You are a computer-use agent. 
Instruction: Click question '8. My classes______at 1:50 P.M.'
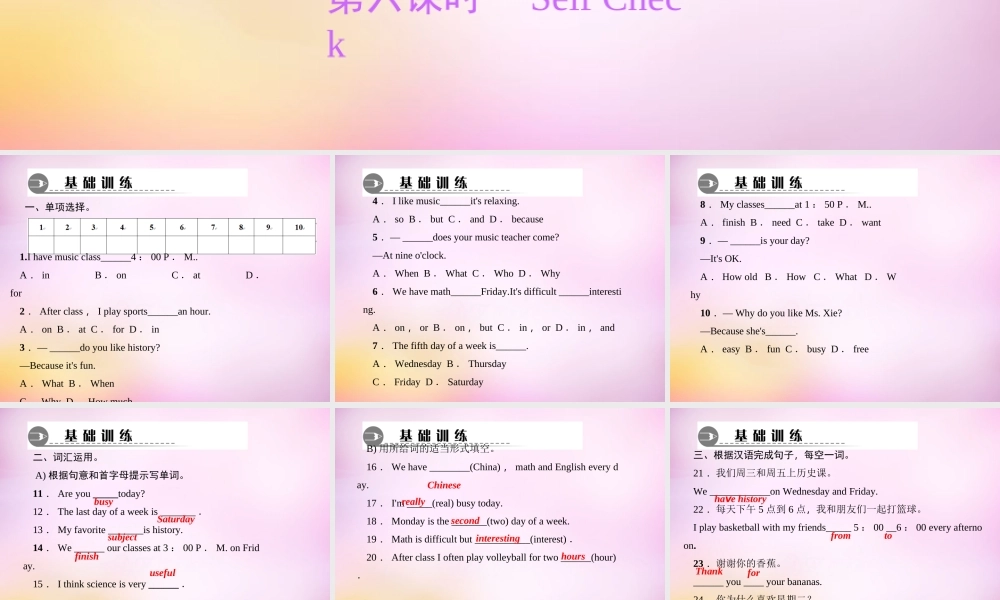[786, 205]
